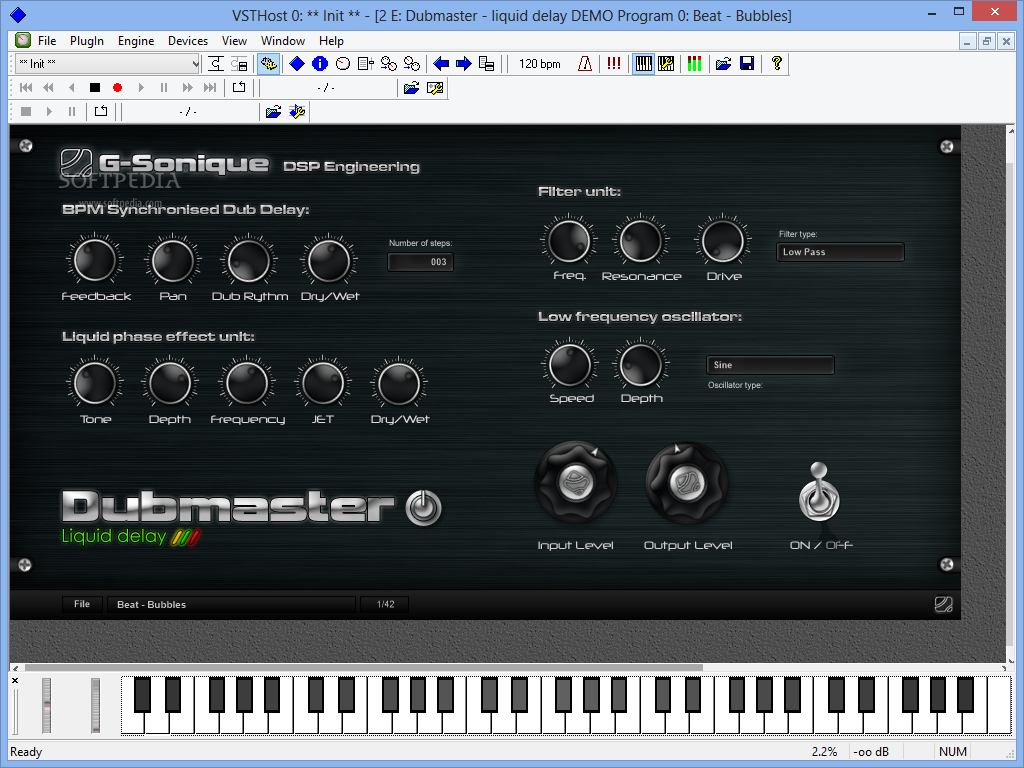Image resolution: width=1024 pixels, height=768 pixels.
Task: Close the keyboard bar with small x
Action: [x=15, y=680]
